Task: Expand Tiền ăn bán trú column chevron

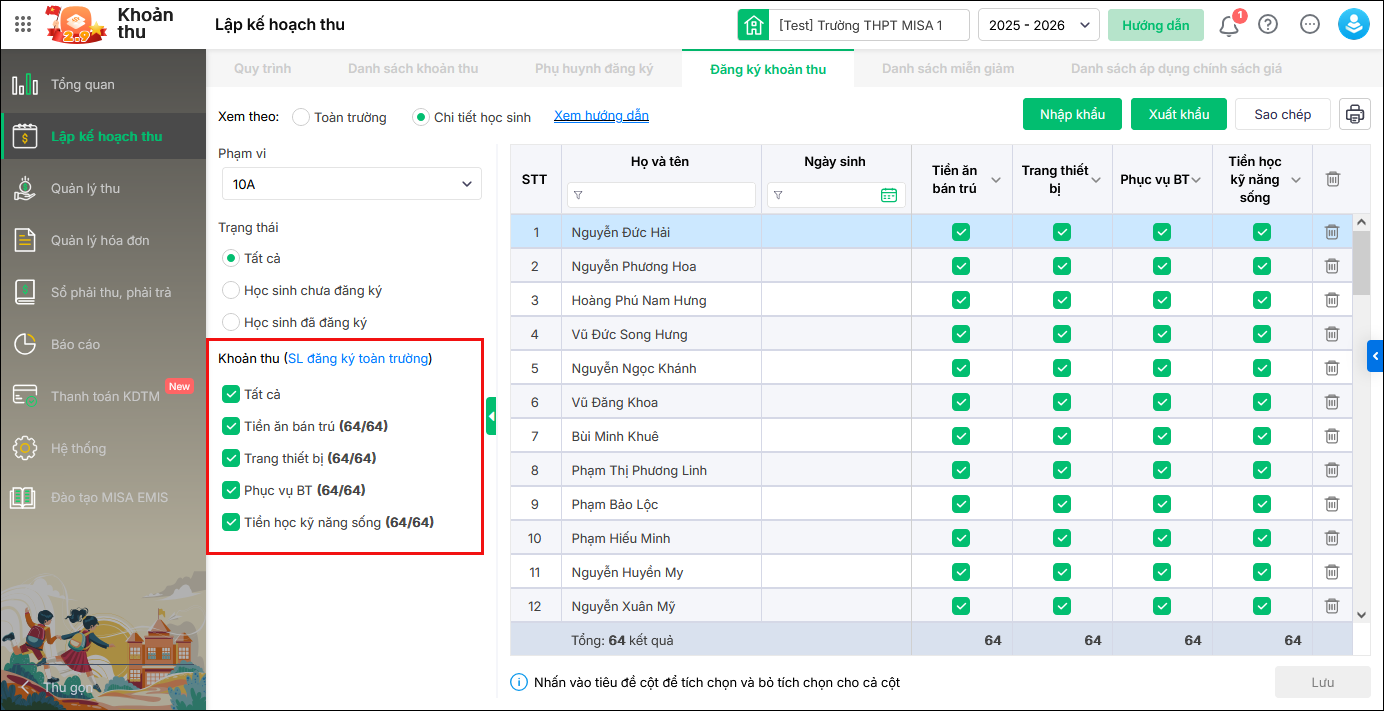Action: coord(996,180)
